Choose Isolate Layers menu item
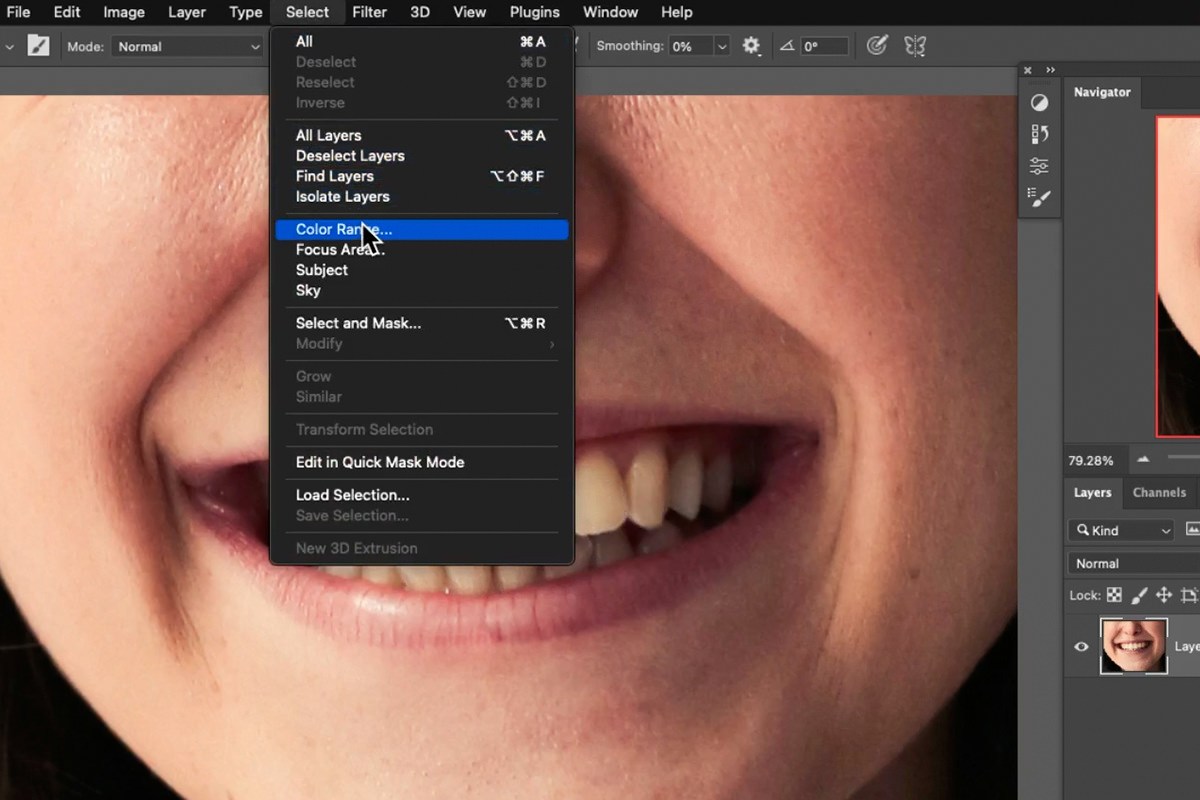 [x=421, y=197]
